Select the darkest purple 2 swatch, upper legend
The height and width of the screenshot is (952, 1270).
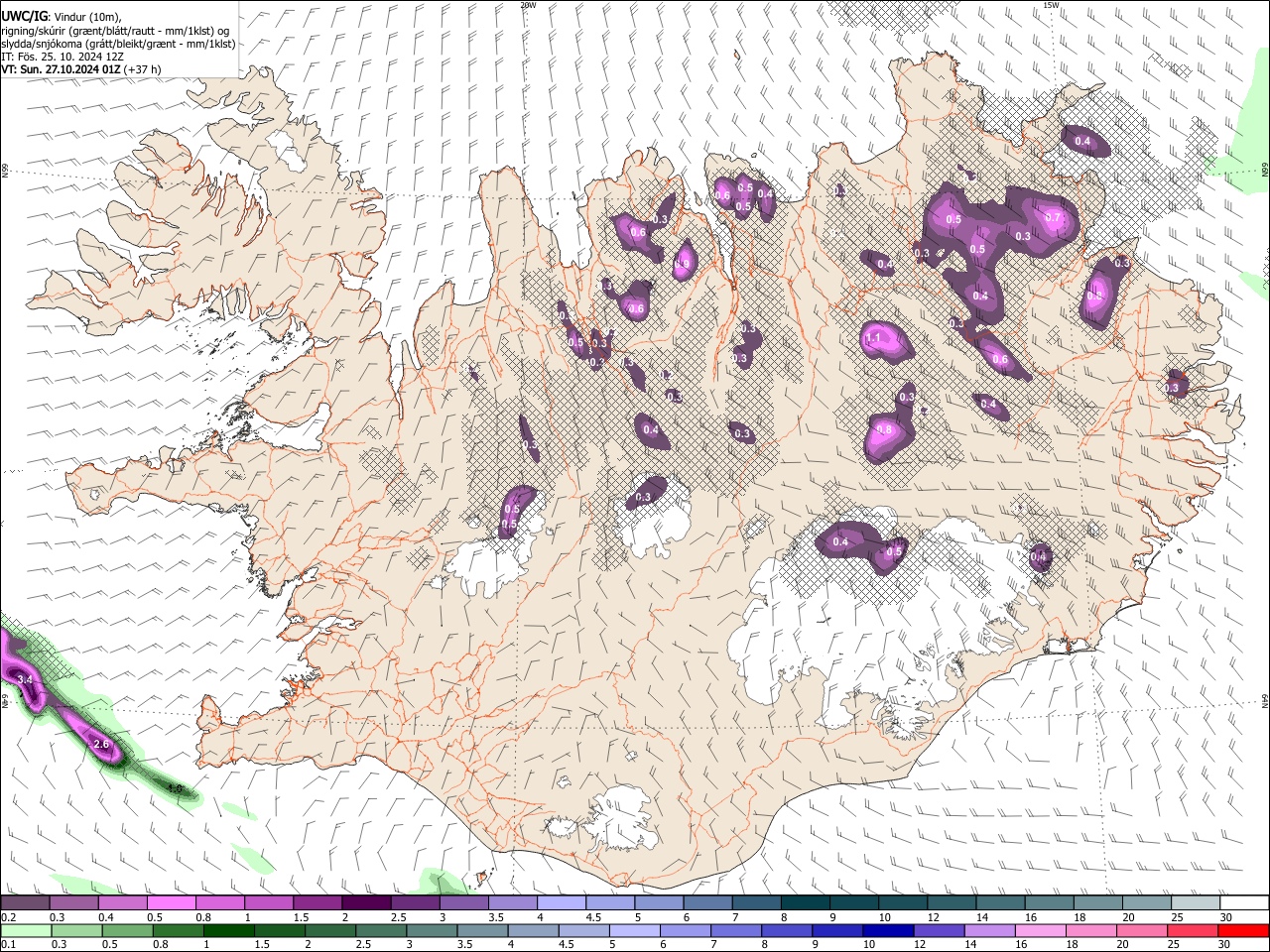(365, 903)
